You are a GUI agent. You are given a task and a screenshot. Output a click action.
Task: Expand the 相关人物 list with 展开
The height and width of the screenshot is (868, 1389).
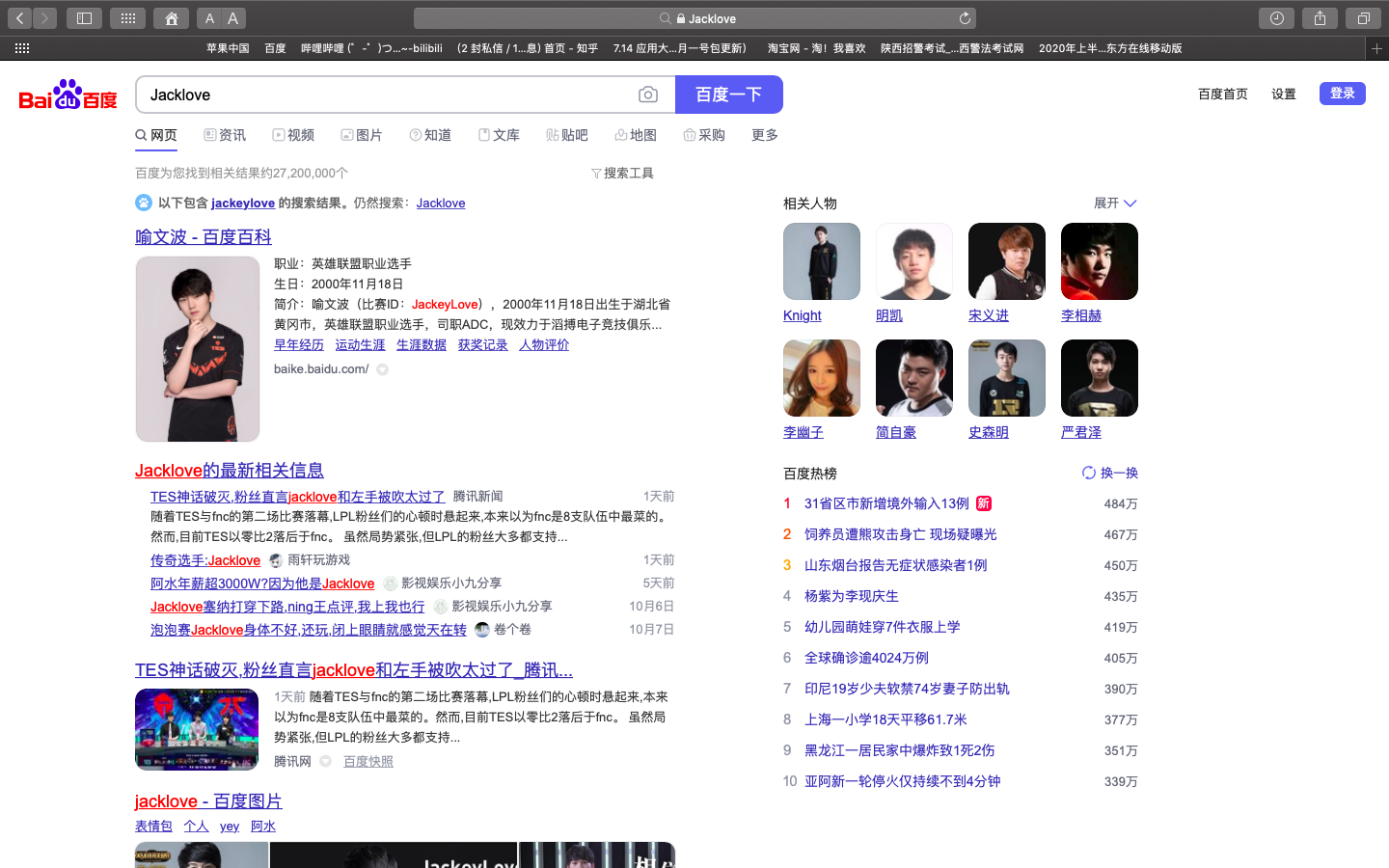[1115, 203]
